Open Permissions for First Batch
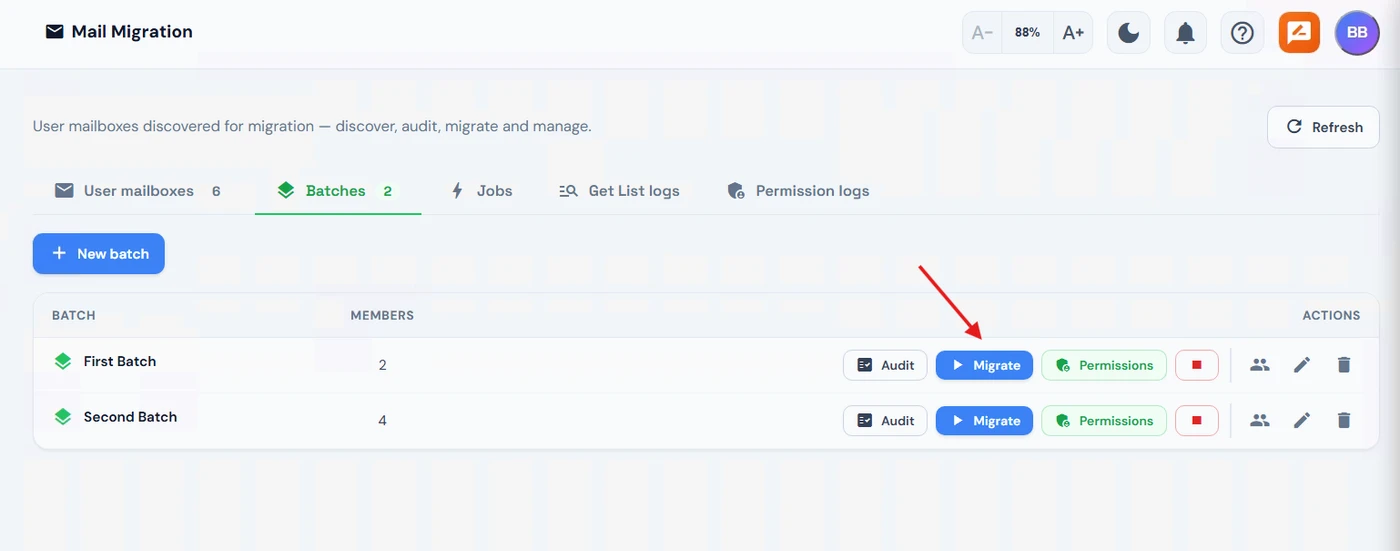 [1104, 365]
